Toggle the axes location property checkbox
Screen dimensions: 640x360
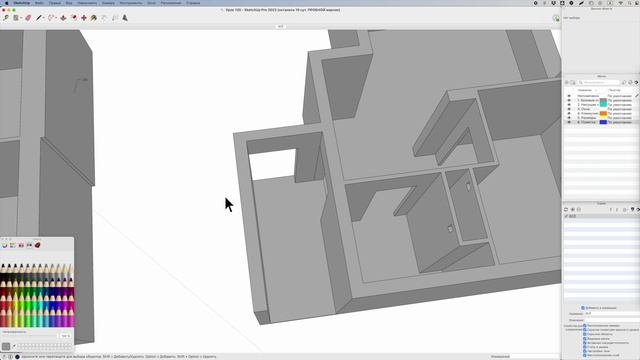point(584,355)
